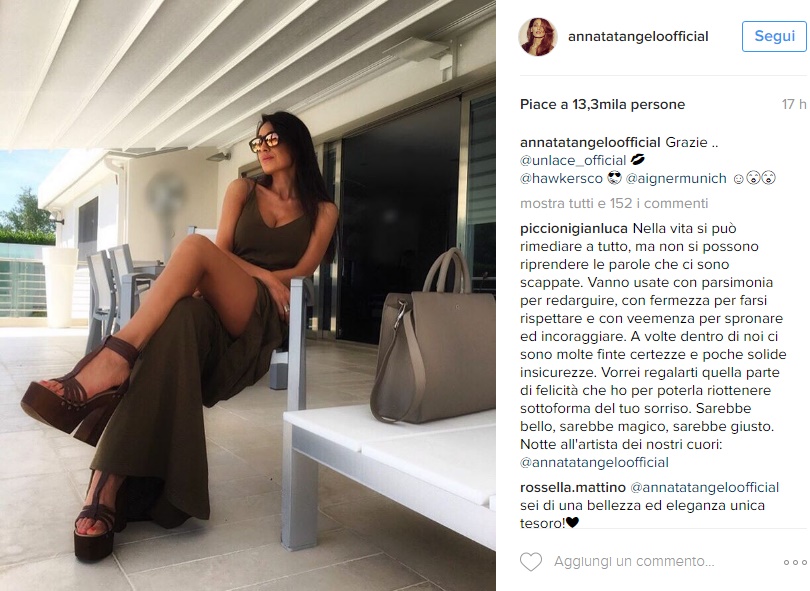
Task: Open @annatatangeloofficial mention in rossella.mattino comment
Action: [705, 487]
